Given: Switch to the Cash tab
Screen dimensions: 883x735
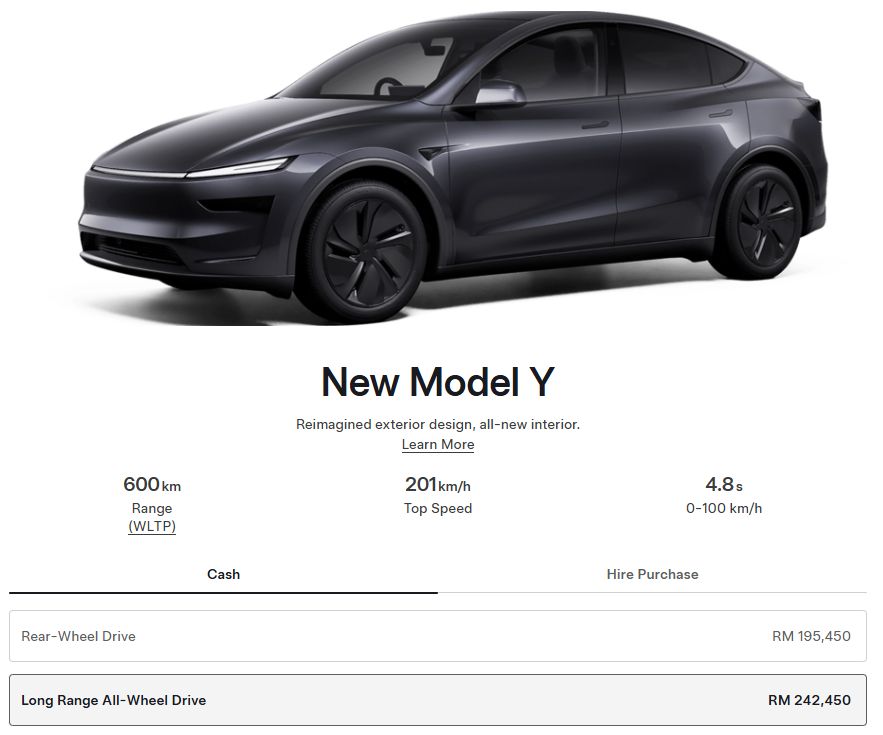Looking at the screenshot, I should click(223, 574).
